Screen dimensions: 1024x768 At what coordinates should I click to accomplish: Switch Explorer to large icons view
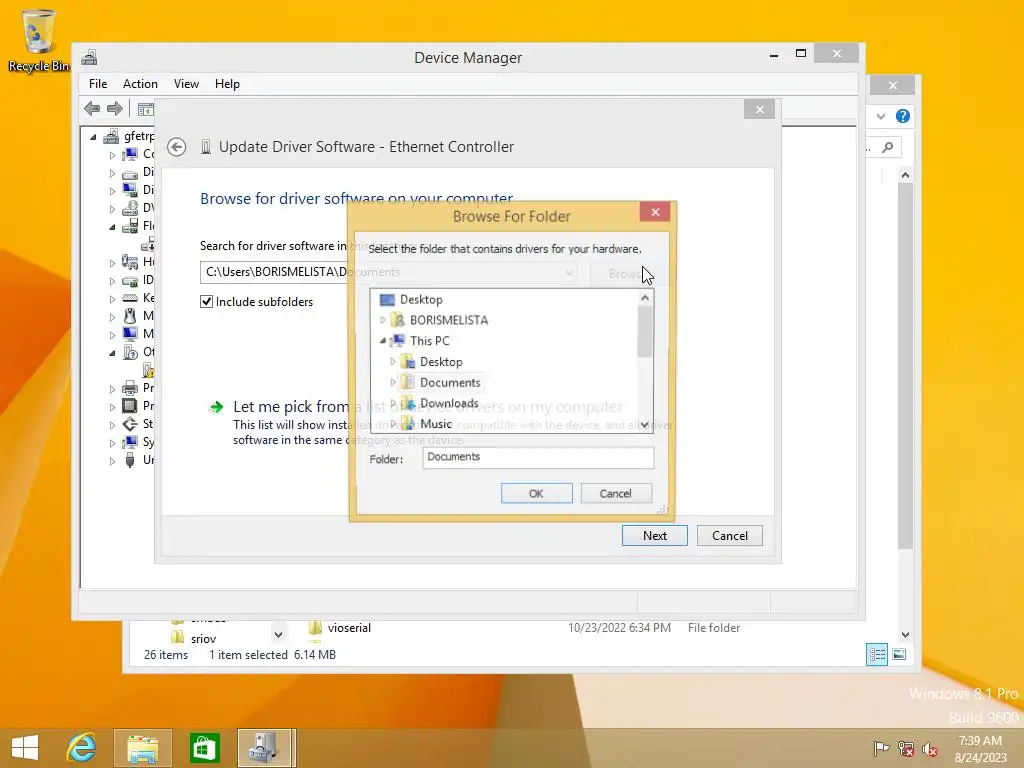pyautogui.click(x=899, y=654)
